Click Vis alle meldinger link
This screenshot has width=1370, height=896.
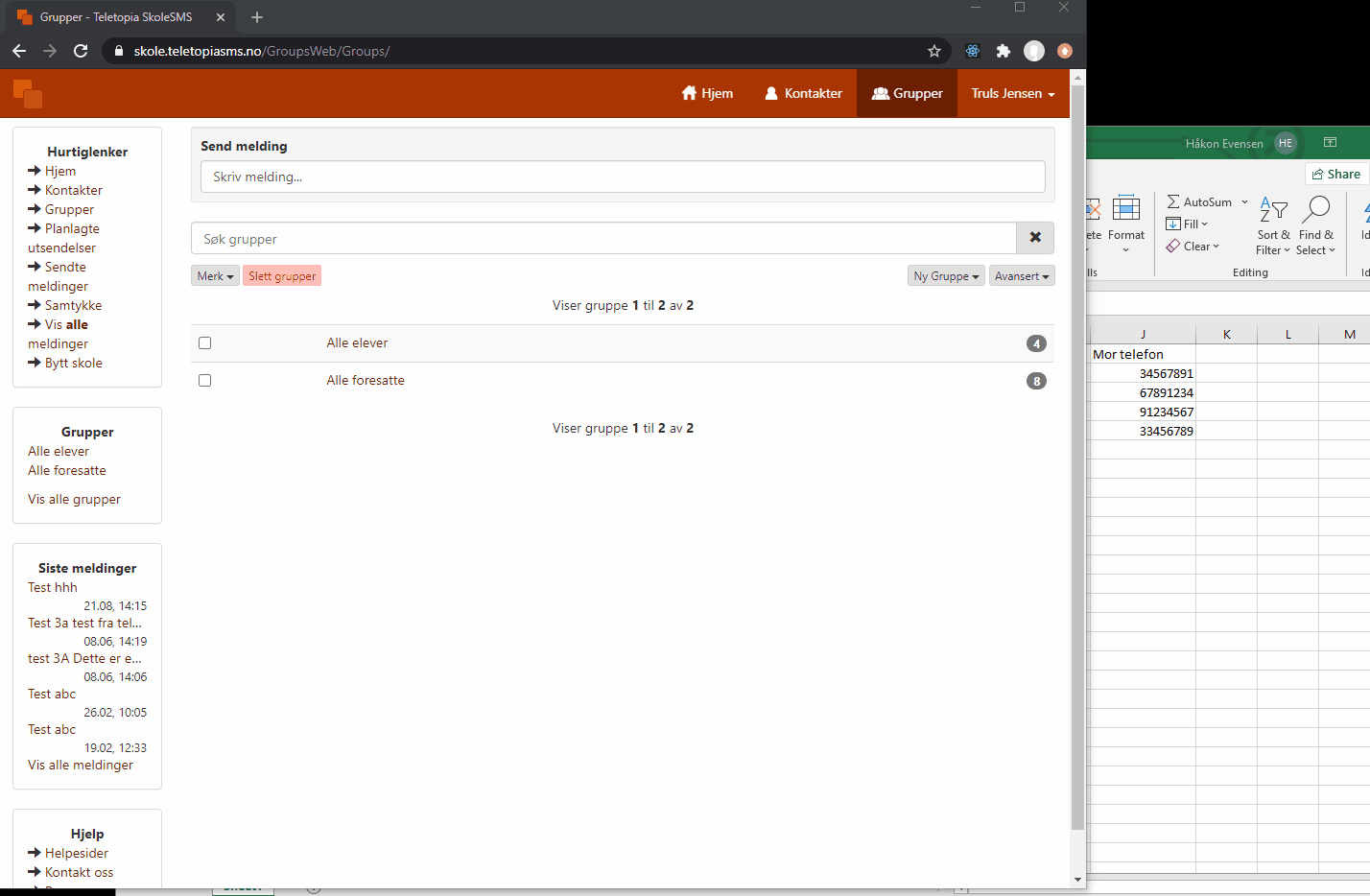81,765
